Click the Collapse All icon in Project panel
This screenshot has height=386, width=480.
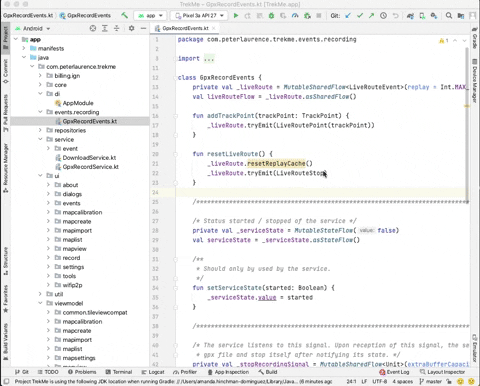(116, 28)
